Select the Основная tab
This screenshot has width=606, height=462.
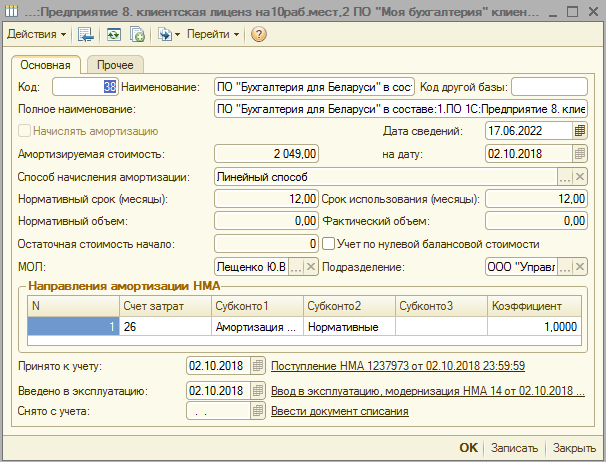pos(46,64)
